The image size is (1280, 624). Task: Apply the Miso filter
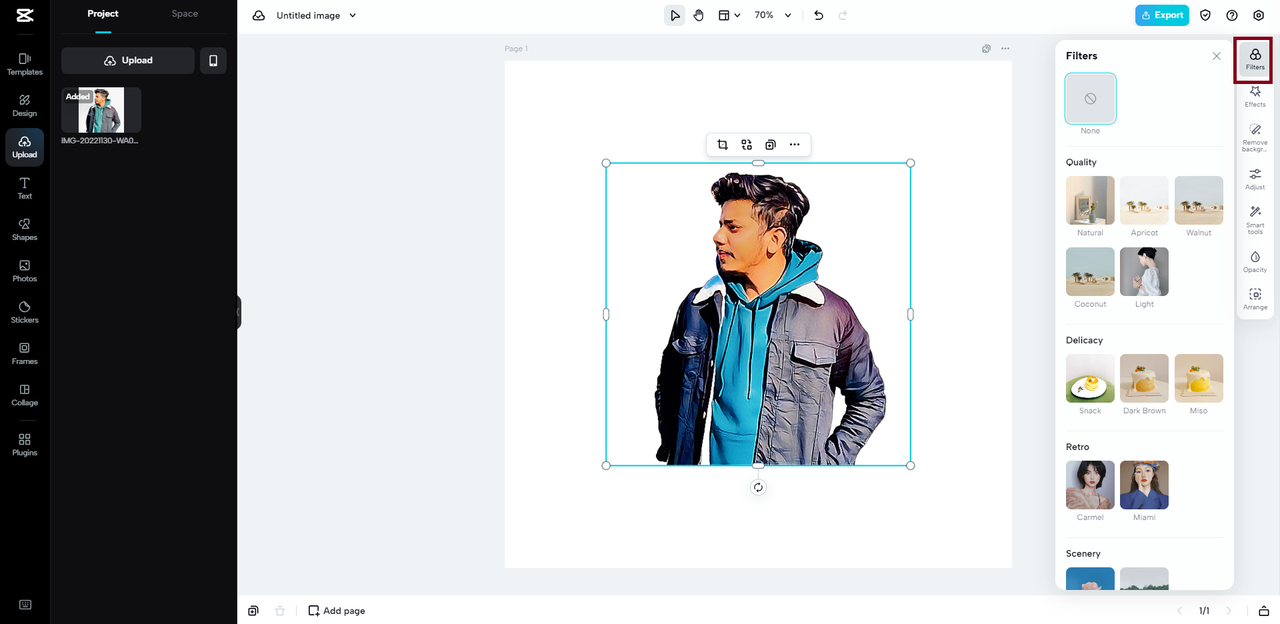[x=1198, y=378]
